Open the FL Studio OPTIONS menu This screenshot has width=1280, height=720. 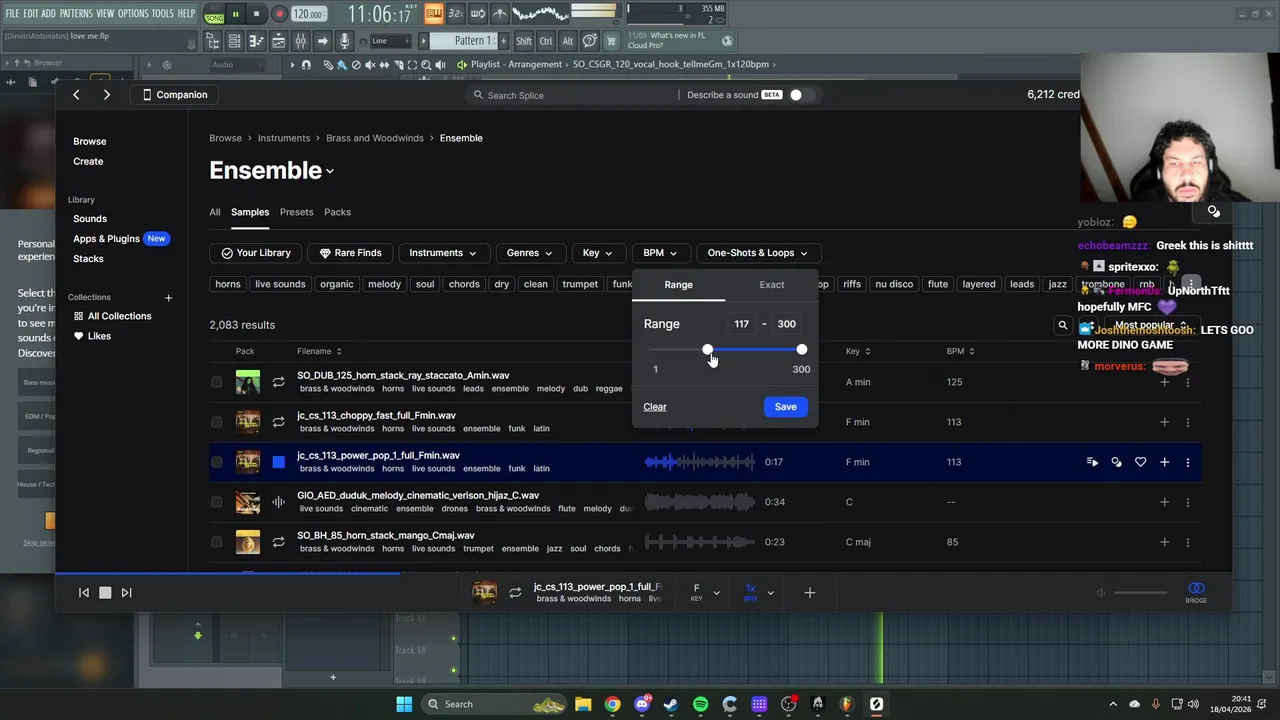point(133,13)
